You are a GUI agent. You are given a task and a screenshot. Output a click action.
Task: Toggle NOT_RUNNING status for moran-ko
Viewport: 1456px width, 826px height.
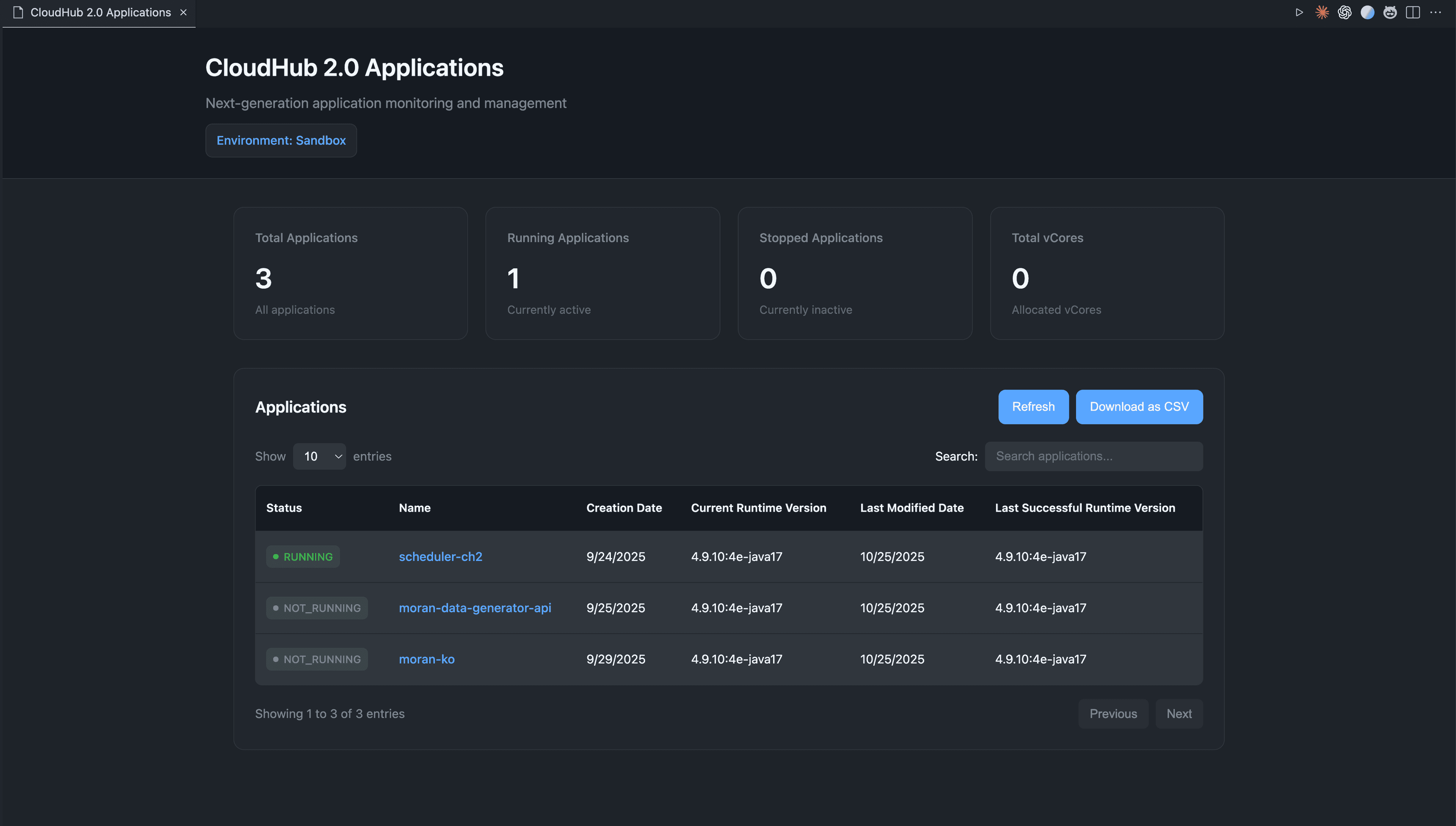[317, 659]
